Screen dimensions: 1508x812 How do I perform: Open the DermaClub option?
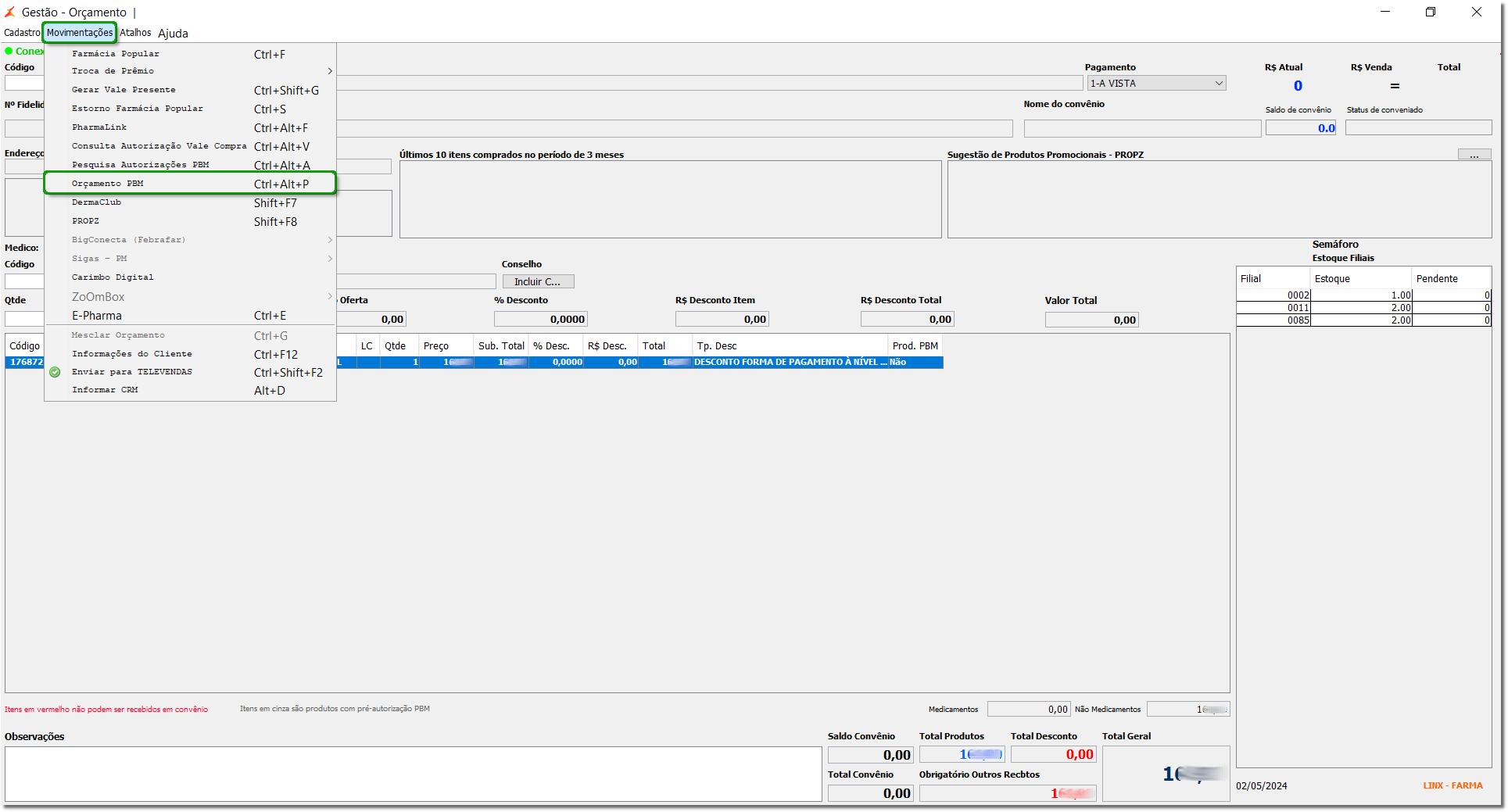pos(190,202)
